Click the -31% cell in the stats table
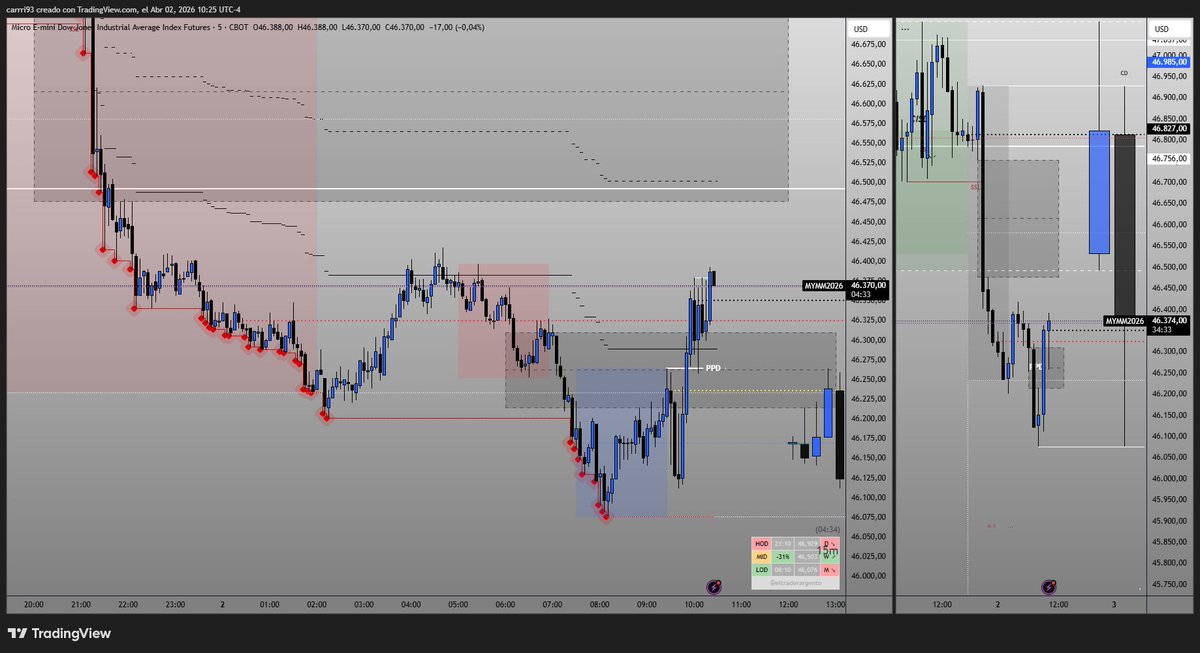 coord(784,556)
